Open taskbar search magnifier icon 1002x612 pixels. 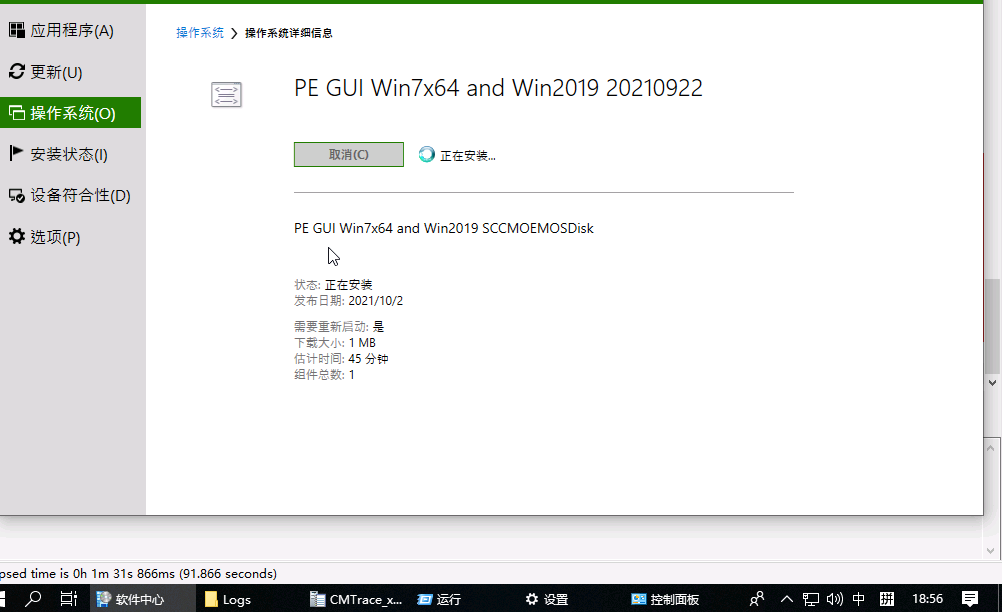coord(33,599)
